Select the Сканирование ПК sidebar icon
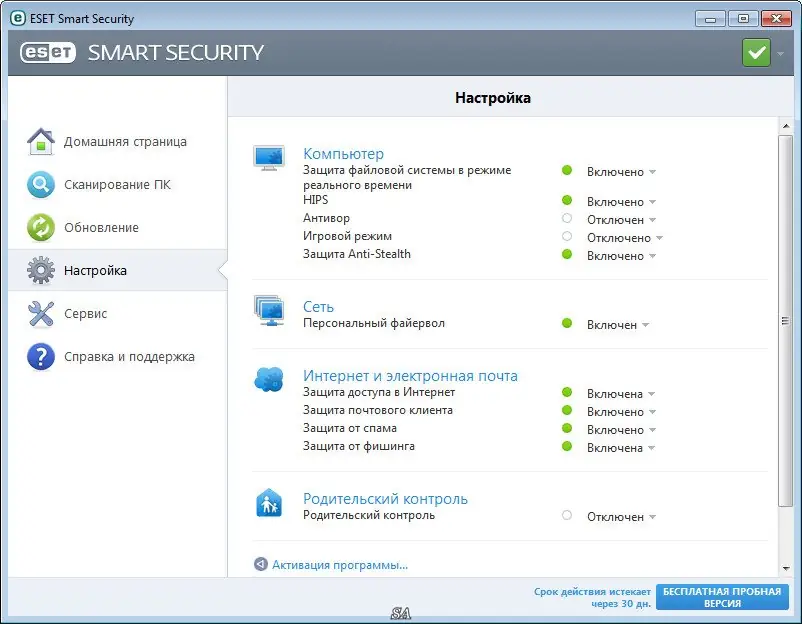The height and width of the screenshot is (624, 802). coord(41,184)
